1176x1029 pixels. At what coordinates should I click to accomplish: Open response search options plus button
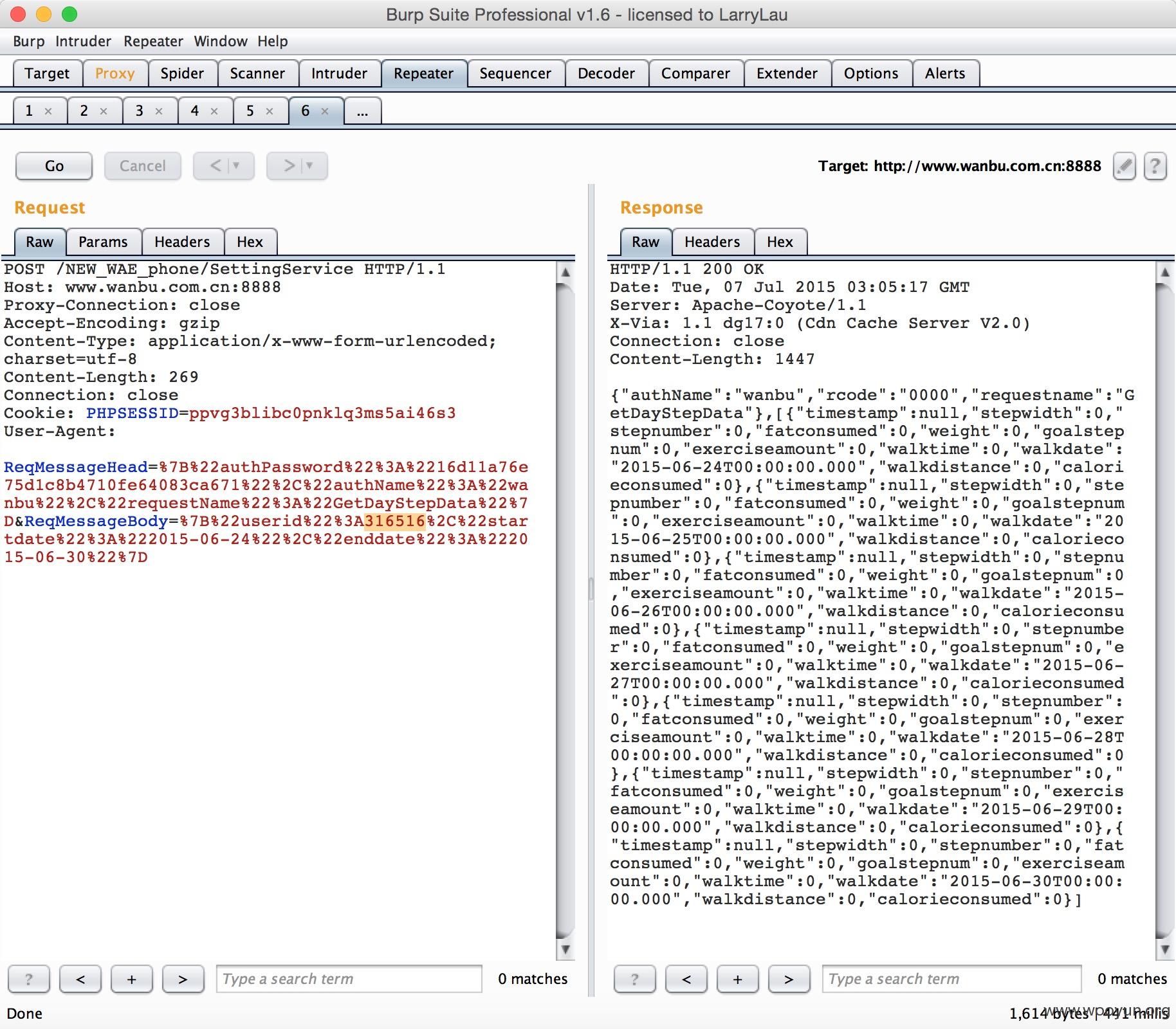pyautogui.click(x=737, y=979)
